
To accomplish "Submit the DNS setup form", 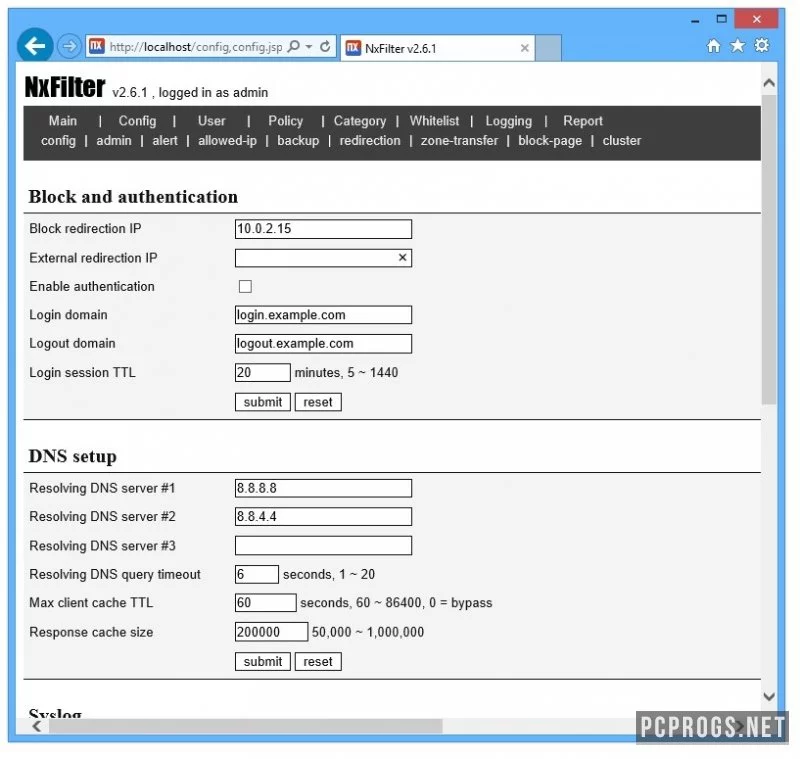I will (263, 662).
